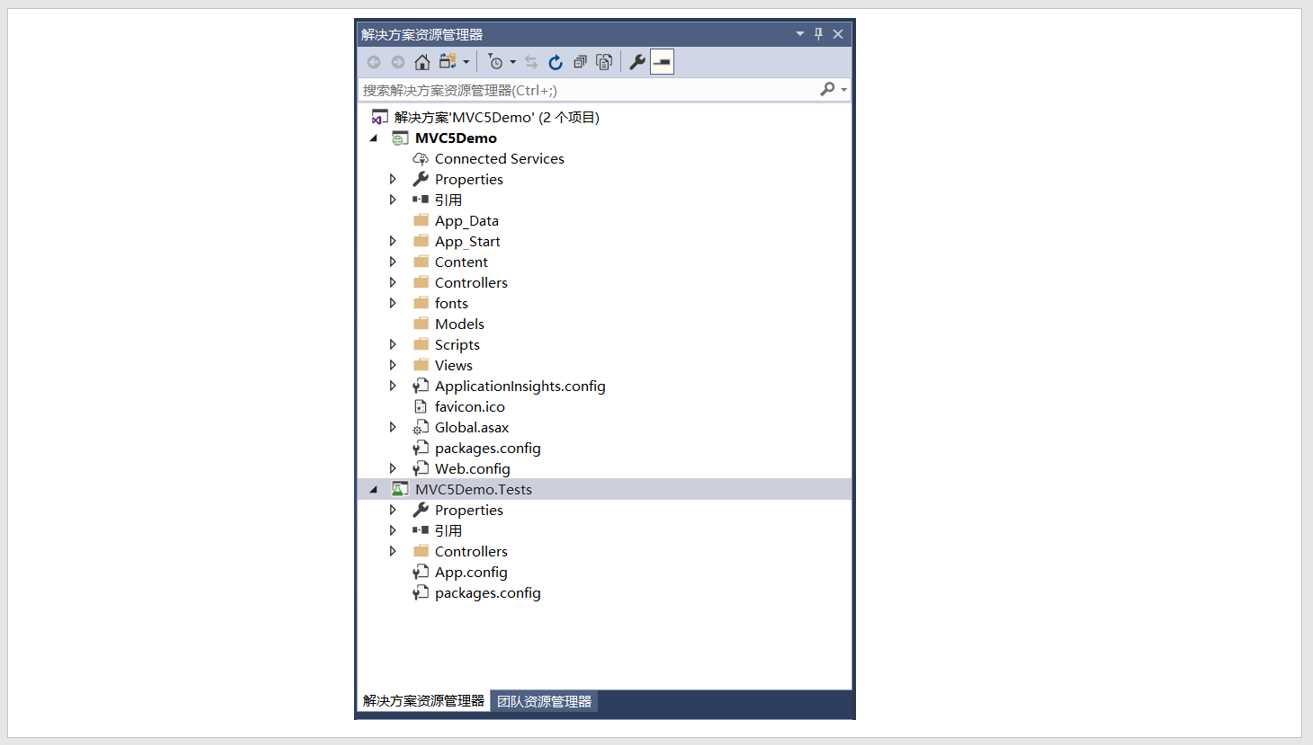1313x745 pixels.
Task: Click ApplicationInsights.config file icon
Action: (x=421, y=386)
